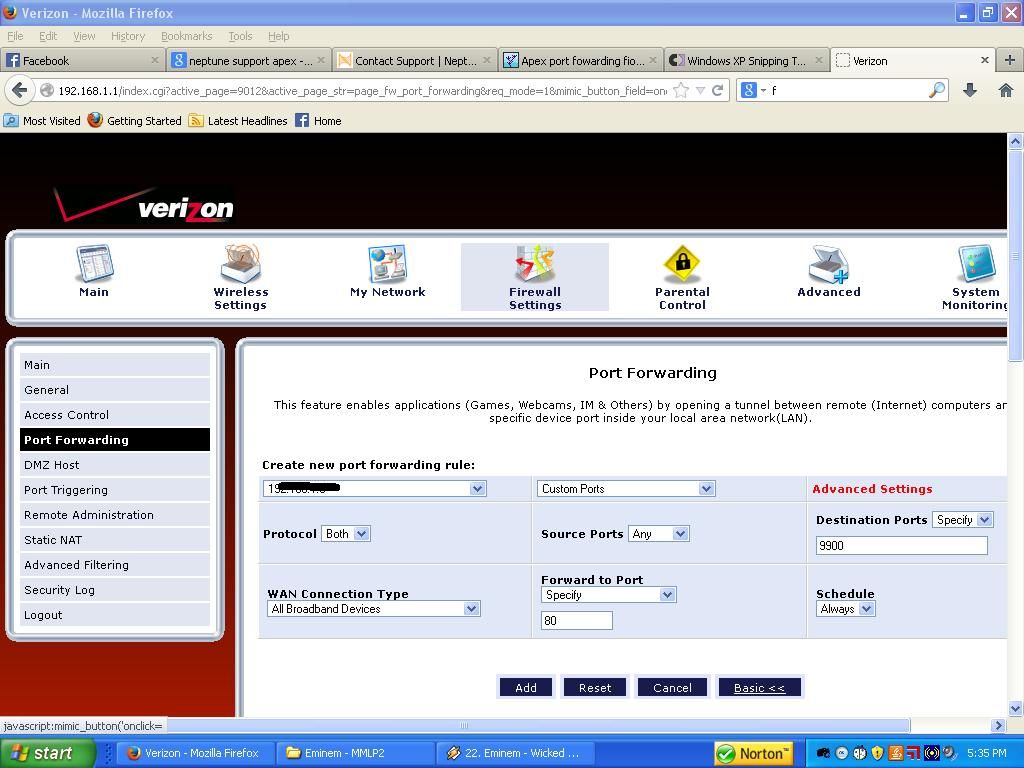Viewport: 1024px width, 768px height.
Task: Click the Add button
Action: 526,687
